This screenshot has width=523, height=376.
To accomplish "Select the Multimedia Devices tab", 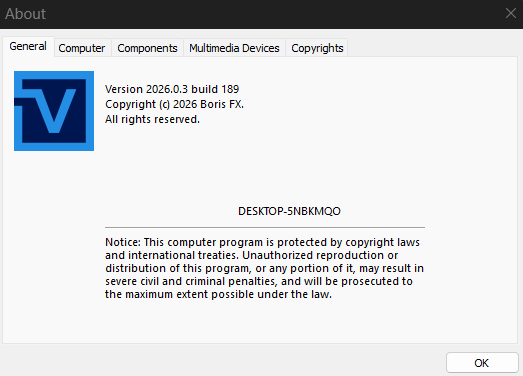I will (x=234, y=48).
